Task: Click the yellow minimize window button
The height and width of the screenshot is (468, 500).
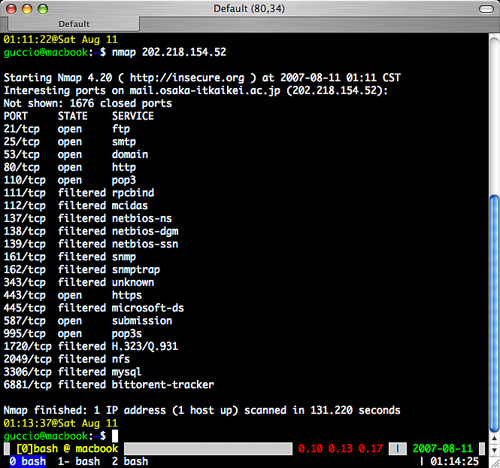Action: pyautogui.click(x=27, y=9)
